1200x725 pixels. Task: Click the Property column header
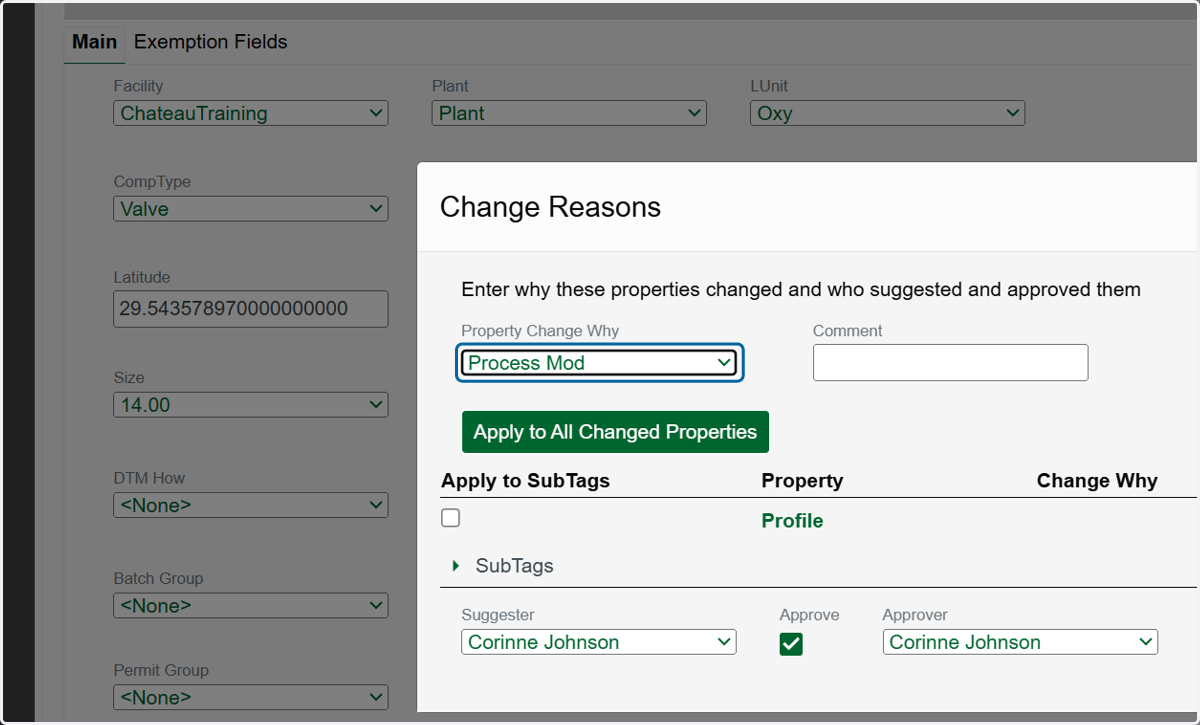(x=802, y=481)
